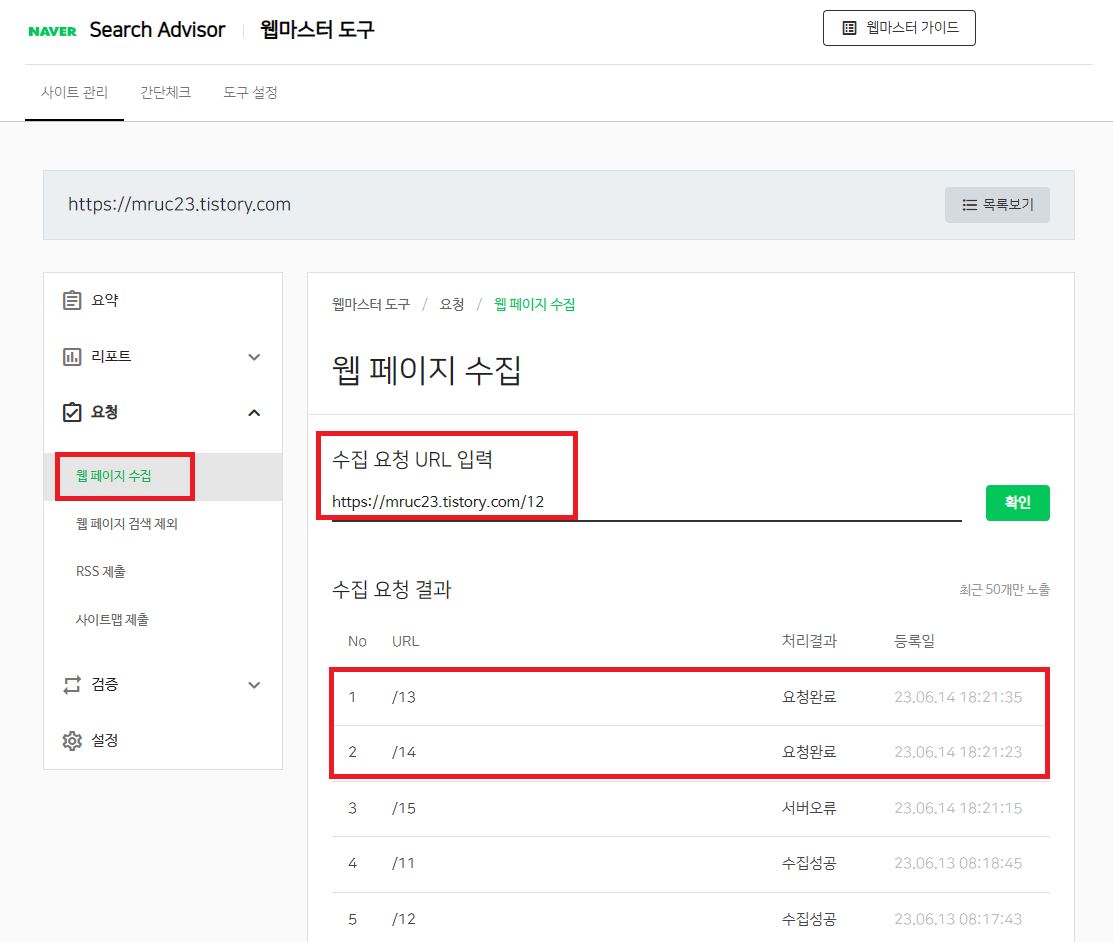Click the guide book icon in 웹마스터 가이드
The width and height of the screenshot is (1113, 942).
[849, 28]
